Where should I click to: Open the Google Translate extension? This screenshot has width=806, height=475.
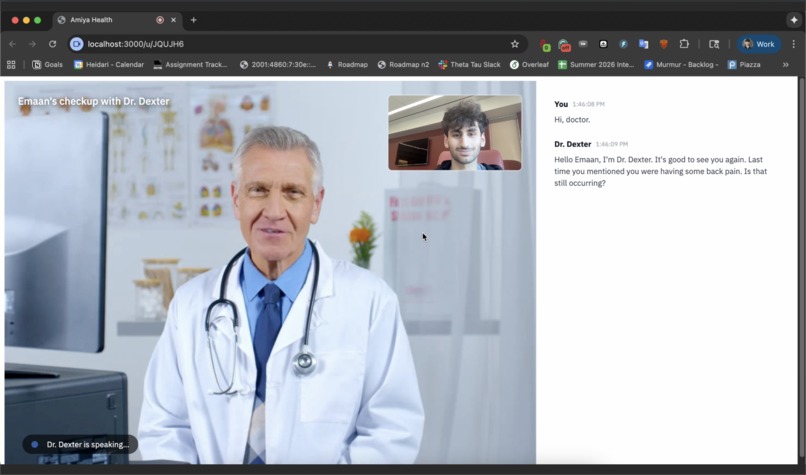[644, 44]
